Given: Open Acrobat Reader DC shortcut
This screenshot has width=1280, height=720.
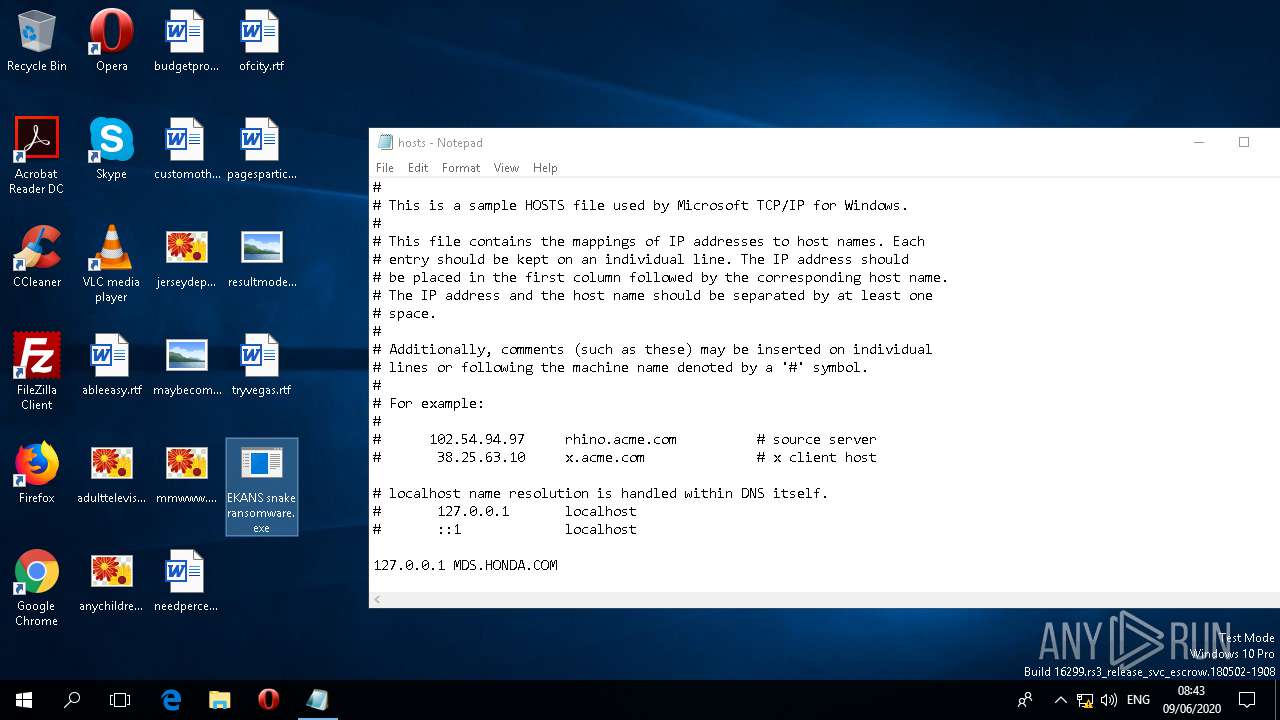Looking at the screenshot, I should click(37, 155).
